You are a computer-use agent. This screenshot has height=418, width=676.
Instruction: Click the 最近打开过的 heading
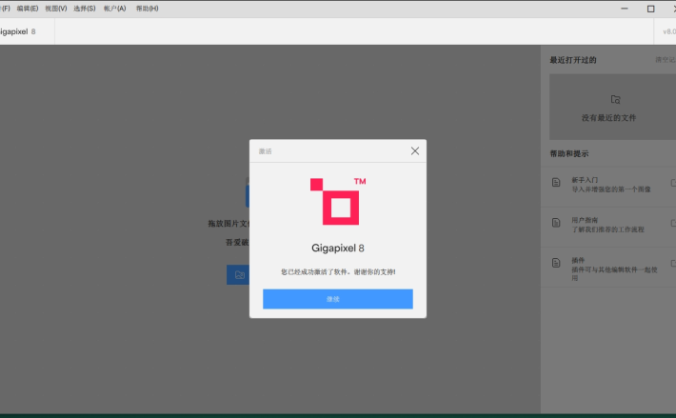point(573,60)
